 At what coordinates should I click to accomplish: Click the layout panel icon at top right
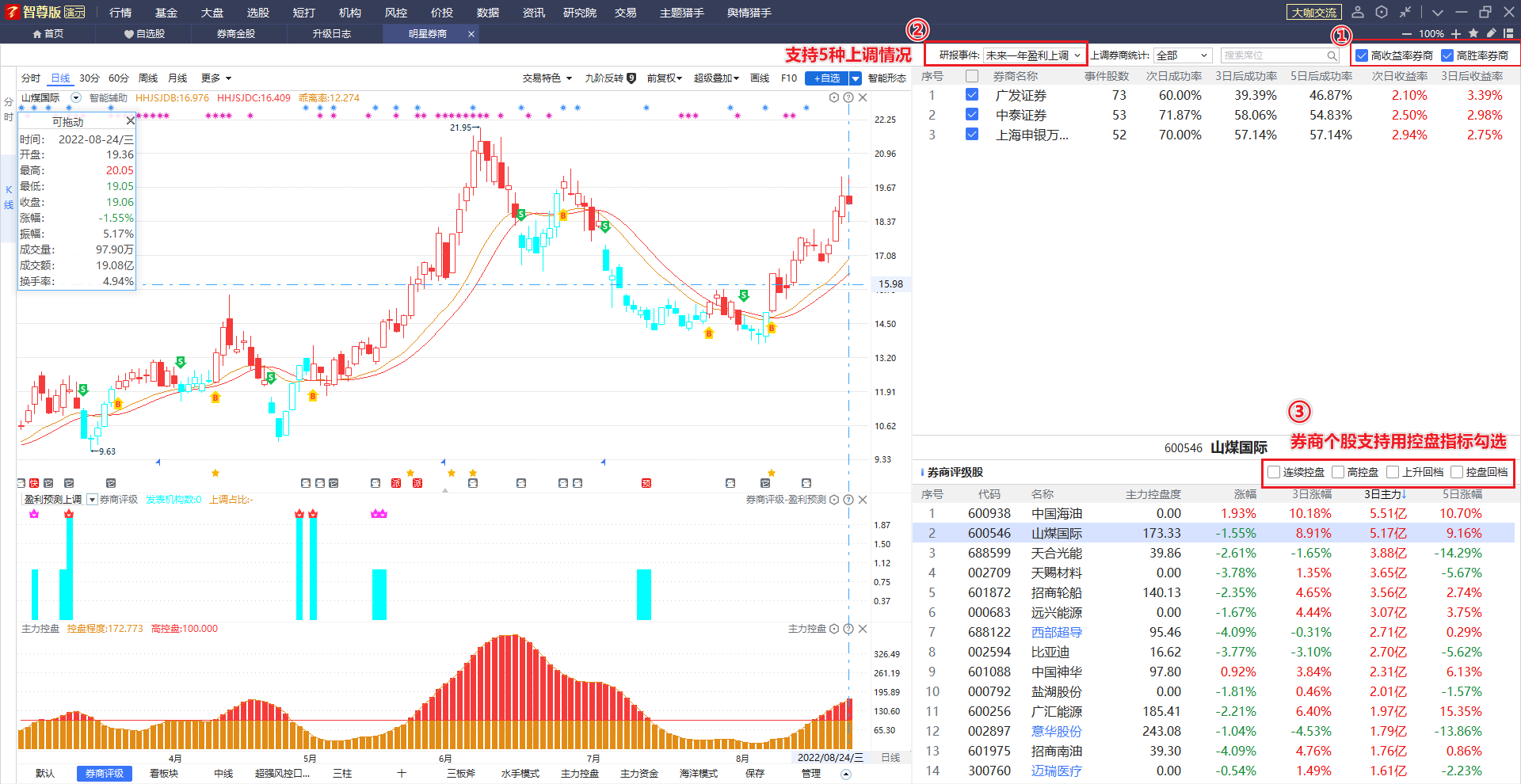pyautogui.click(x=1508, y=33)
